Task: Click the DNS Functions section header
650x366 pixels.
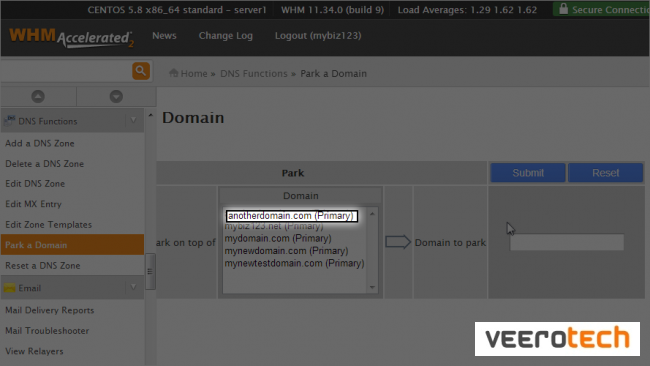Action: [x=72, y=121]
